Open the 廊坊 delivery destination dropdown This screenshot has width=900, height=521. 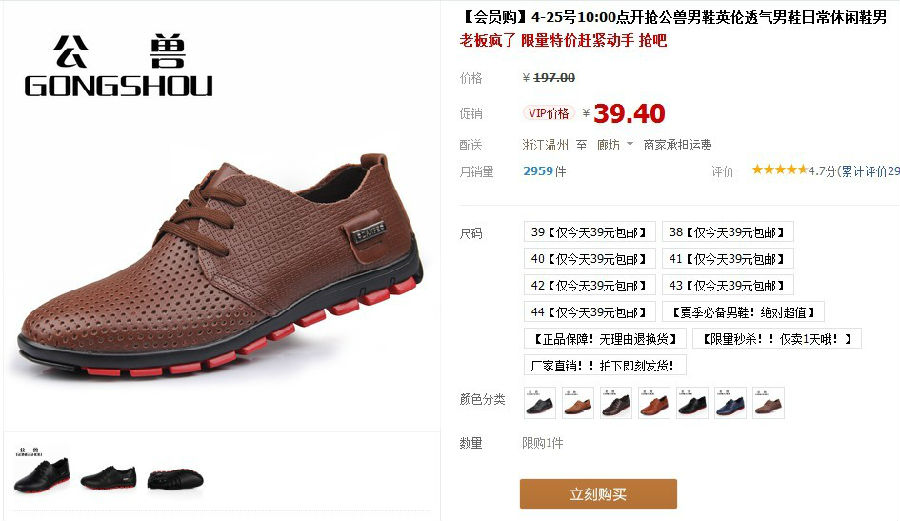point(615,145)
